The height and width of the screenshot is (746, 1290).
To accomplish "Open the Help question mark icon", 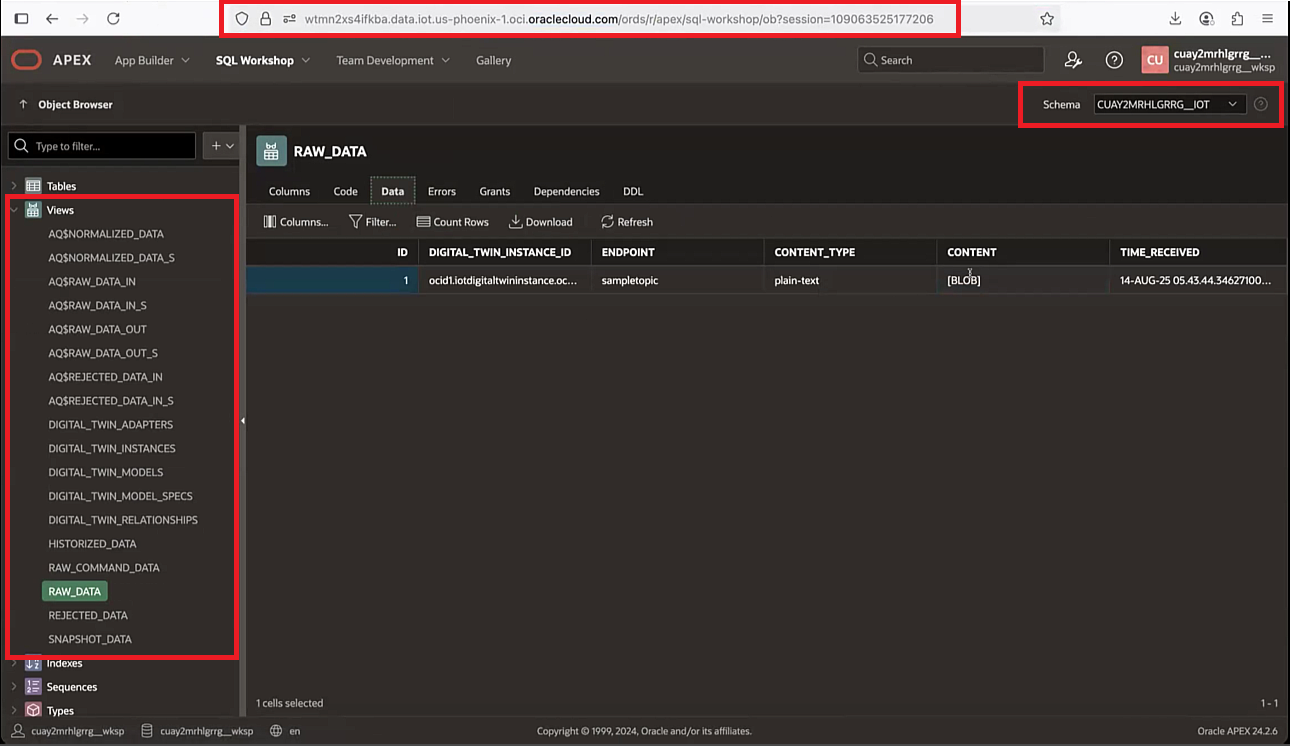I will (1114, 60).
